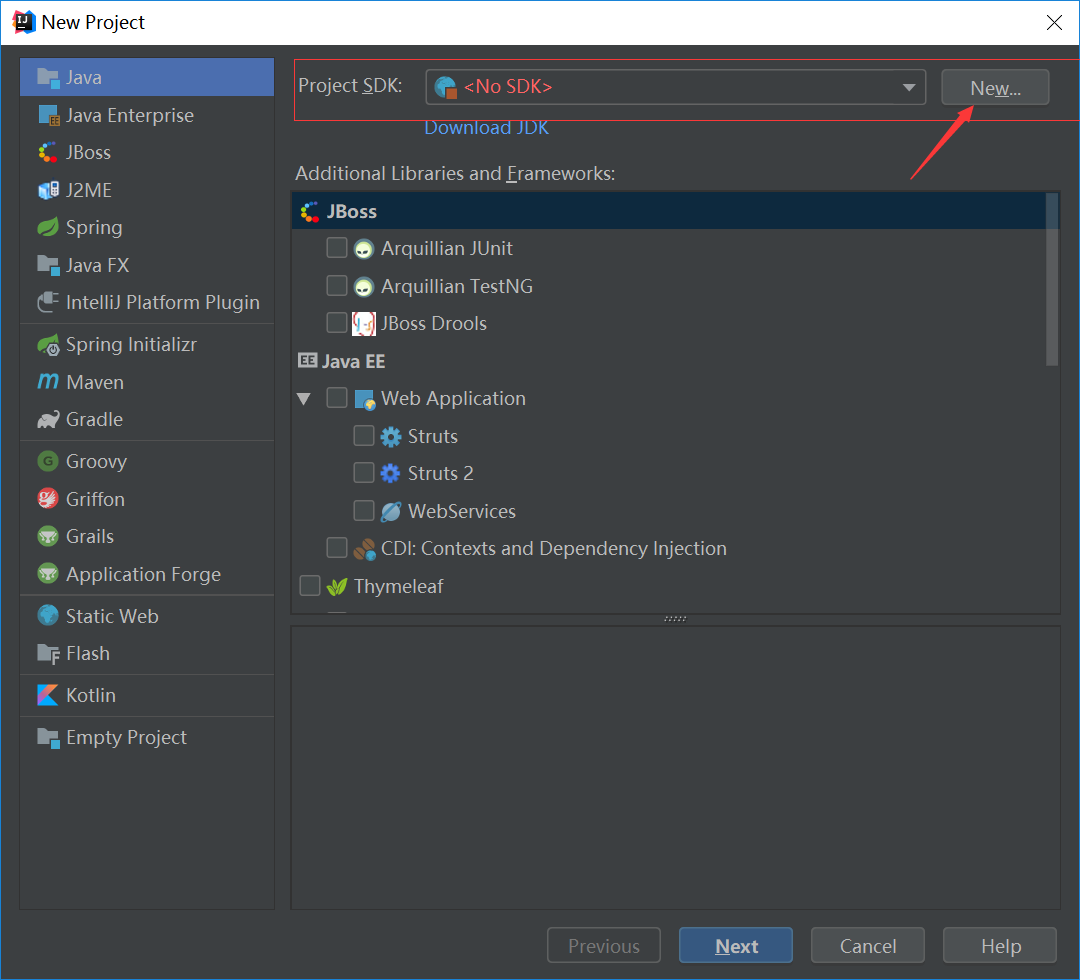Viewport: 1080px width, 980px height.
Task: Pick the J2ME project icon
Action: tap(48, 190)
